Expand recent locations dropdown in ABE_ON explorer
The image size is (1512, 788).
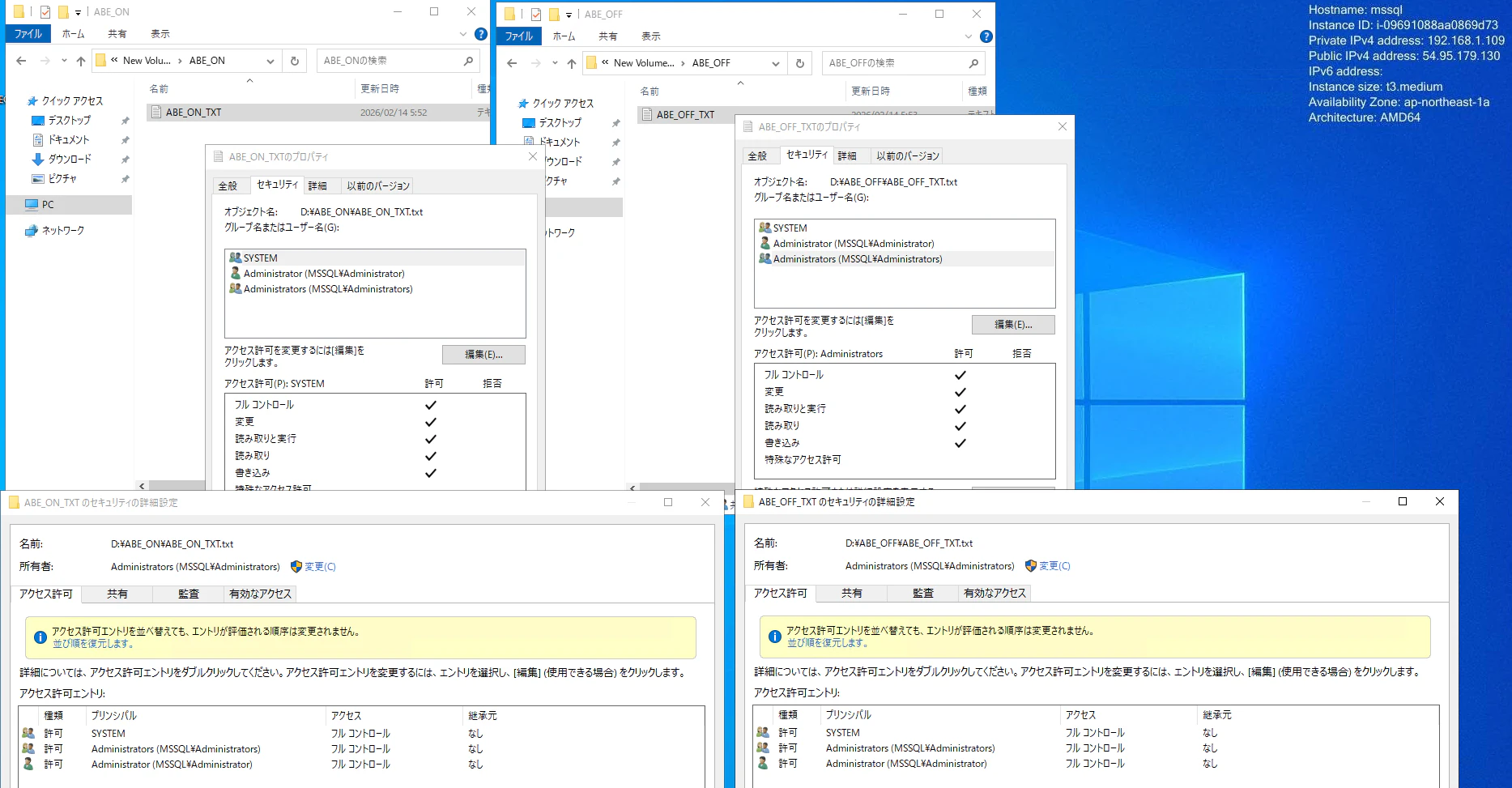pyautogui.click(x=64, y=61)
